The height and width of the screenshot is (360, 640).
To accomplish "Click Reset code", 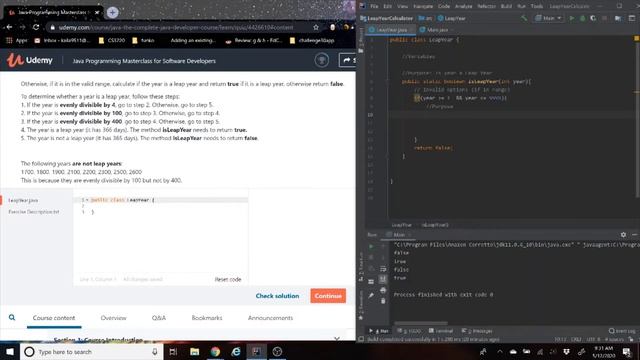I will click(x=228, y=279).
